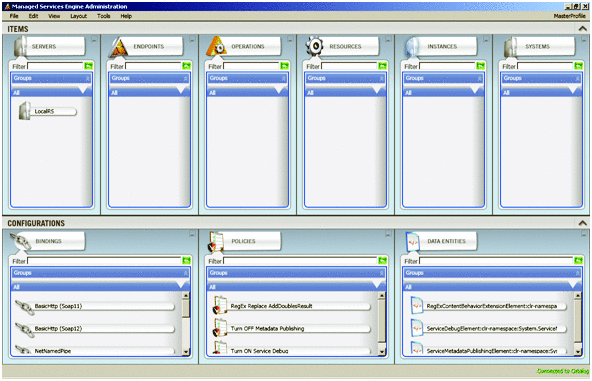Minimize the Endpoints panel
The height and width of the screenshot is (381, 592).
coord(192,39)
